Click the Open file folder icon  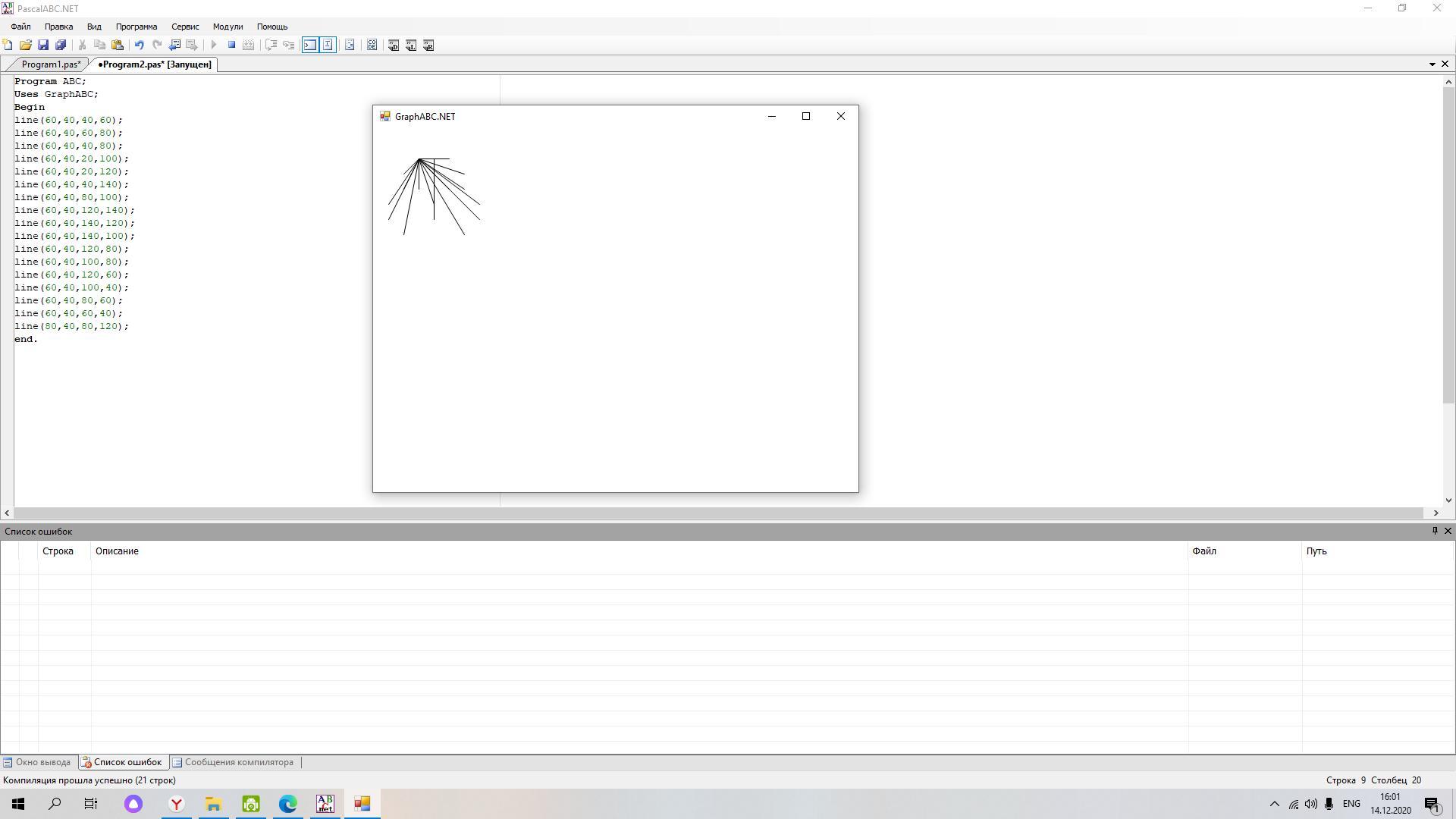click(x=25, y=45)
